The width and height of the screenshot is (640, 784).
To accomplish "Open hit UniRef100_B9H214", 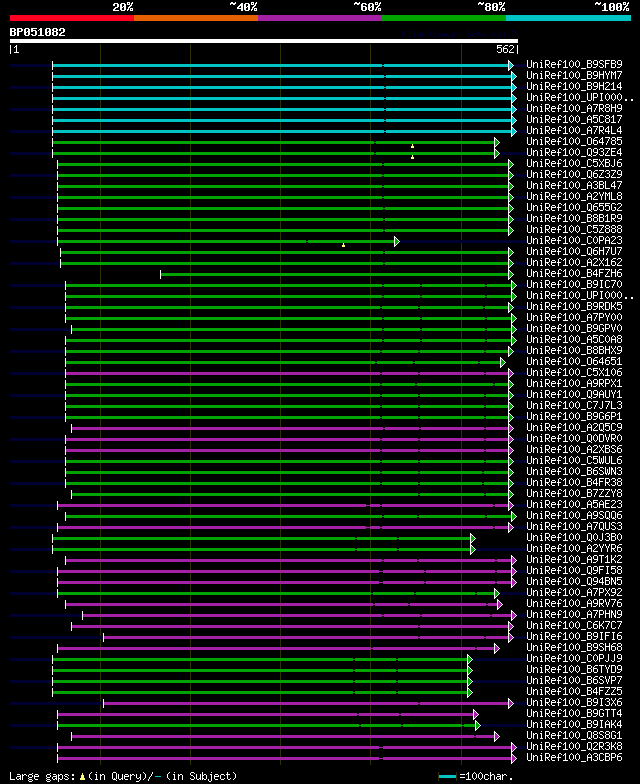I will click(574, 86).
